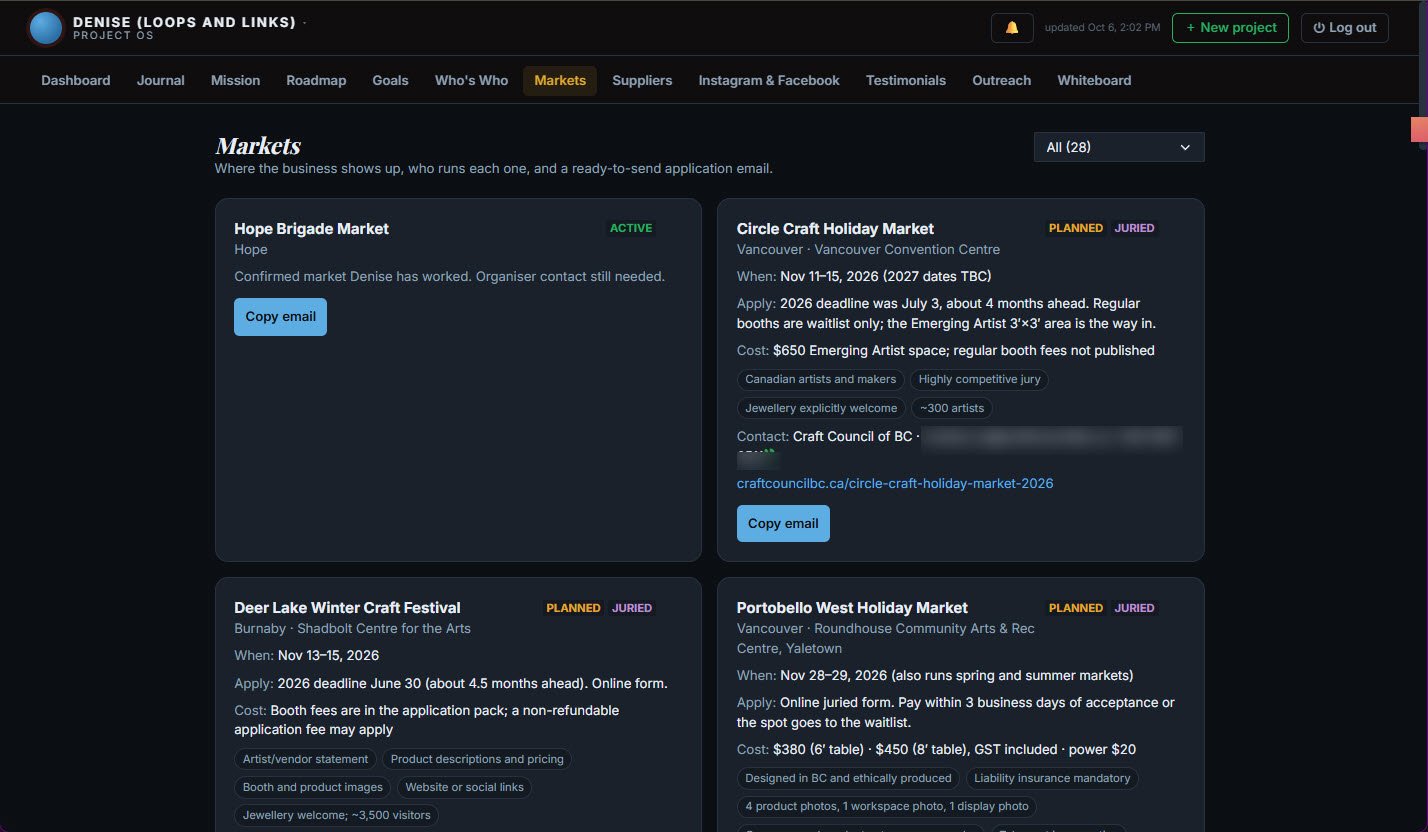Click the JURIED badge on Circle Craft card
This screenshot has height=832, width=1428.
click(x=1134, y=228)
